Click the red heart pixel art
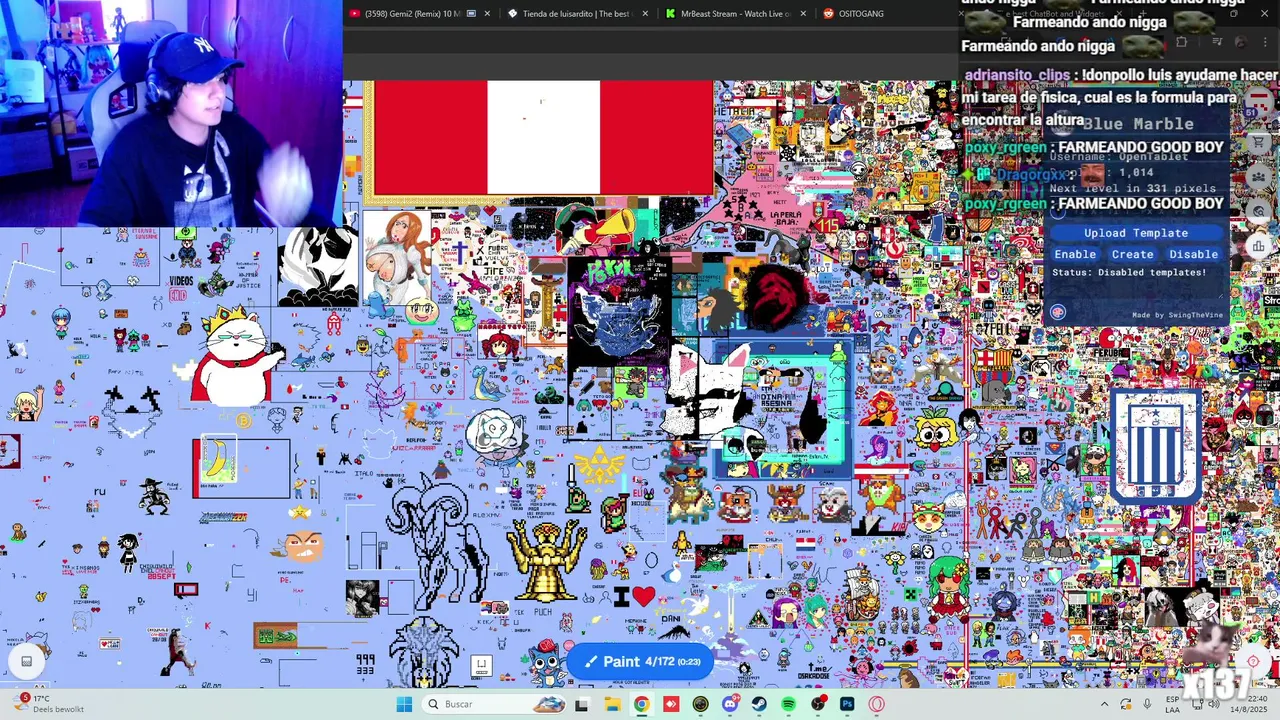The height and width of the screenshot is (720, 1280). (x=643, y=597)
